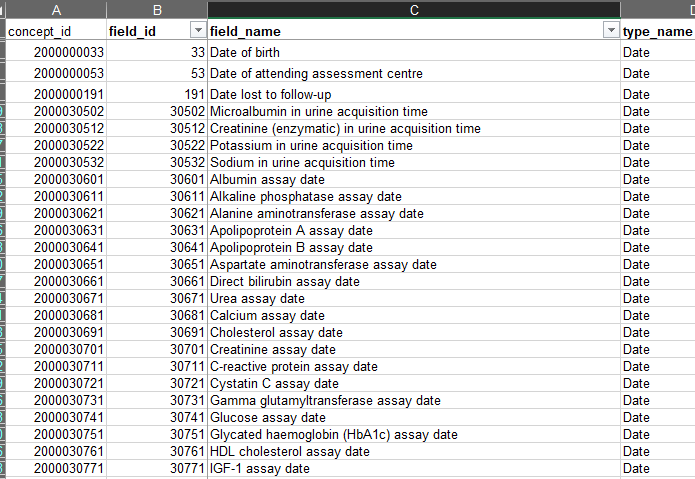Click Glycated haemoglobin (HbA1c) assay date cell
This screenshot has height=479, width=695.
(x=414, y=434)
